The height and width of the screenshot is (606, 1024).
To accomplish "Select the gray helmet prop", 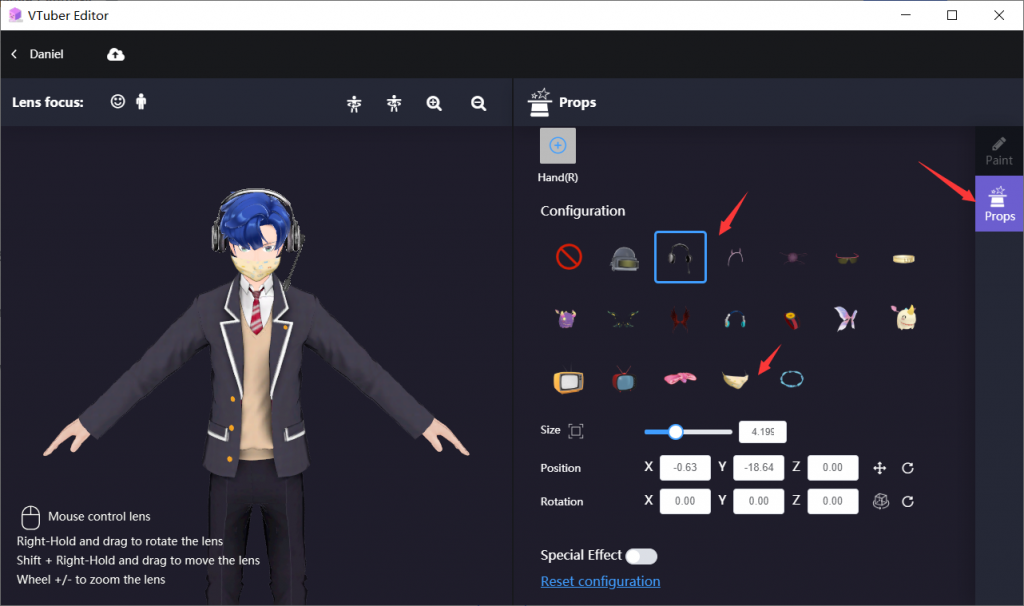I will [624, 259].
